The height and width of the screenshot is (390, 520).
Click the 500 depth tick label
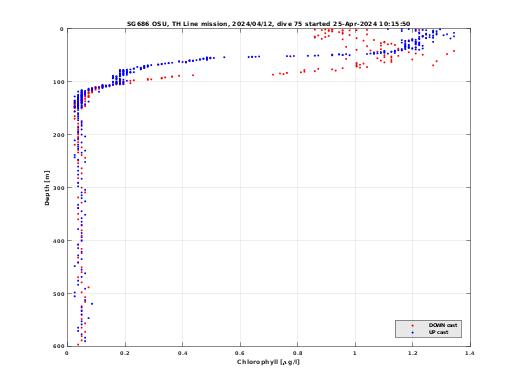(x=58, y=294)
